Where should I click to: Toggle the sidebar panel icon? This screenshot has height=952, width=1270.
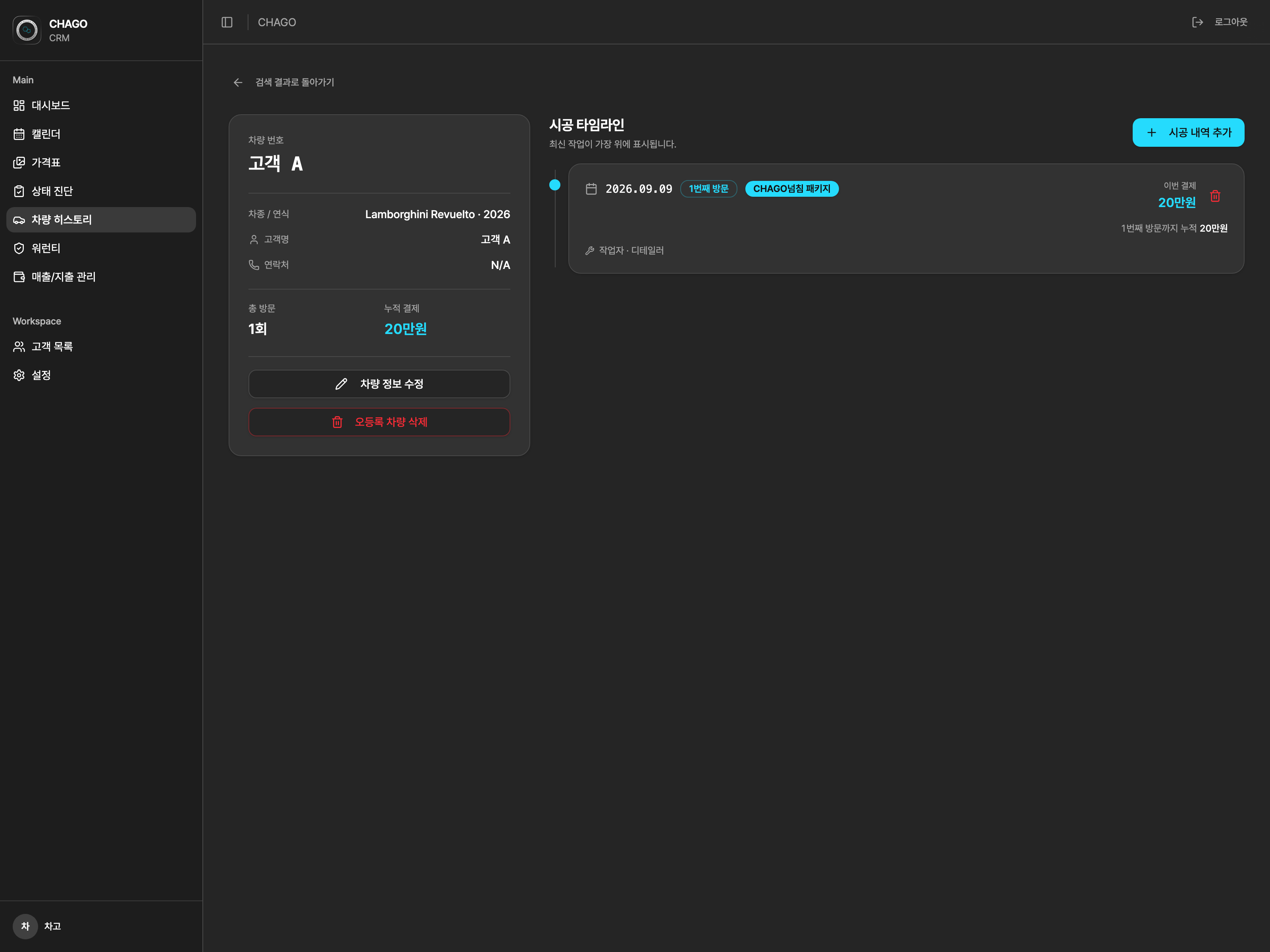click(x=227, y=22)
